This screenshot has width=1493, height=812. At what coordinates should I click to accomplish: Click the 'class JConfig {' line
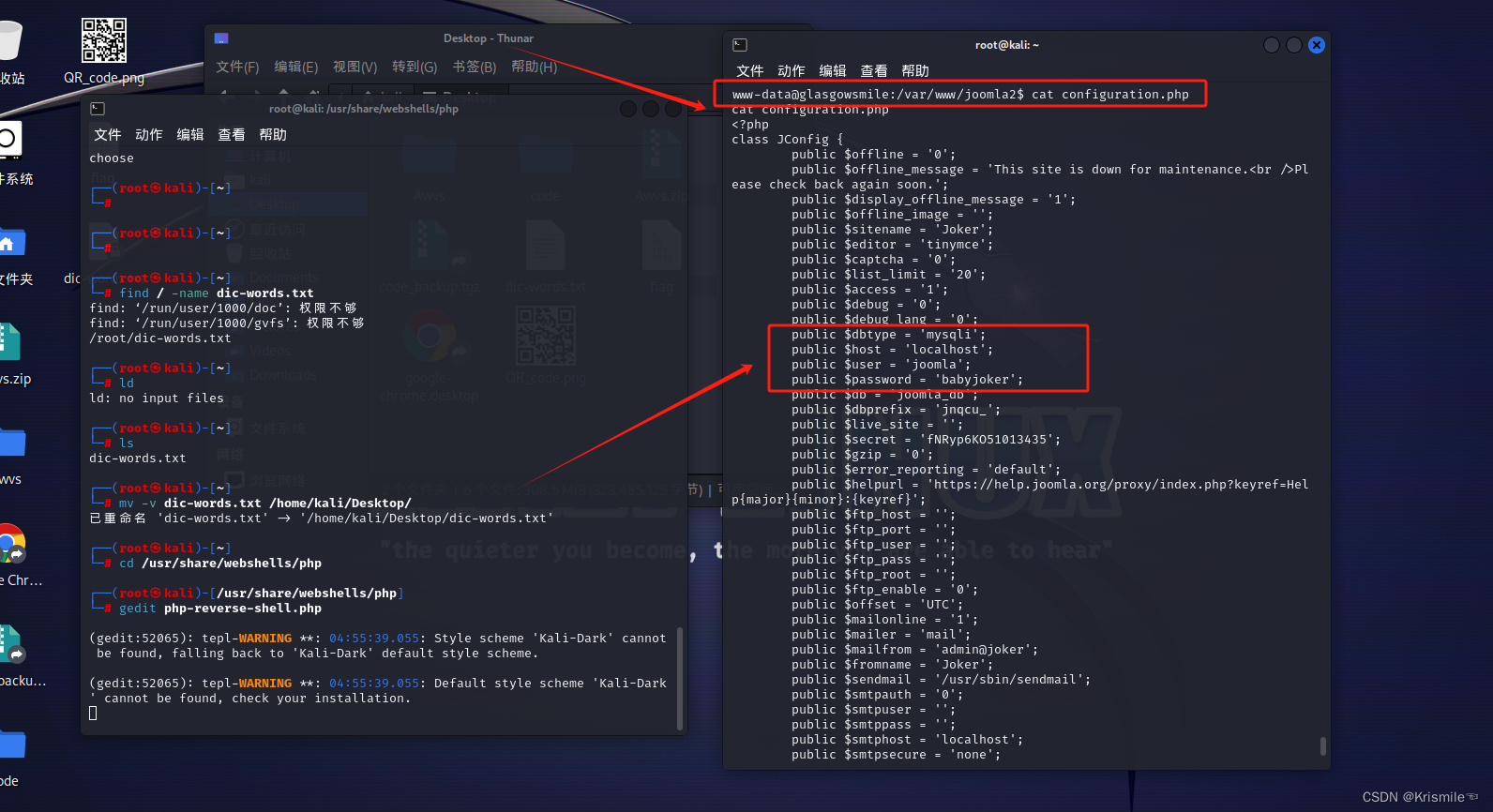click(787, 140)
